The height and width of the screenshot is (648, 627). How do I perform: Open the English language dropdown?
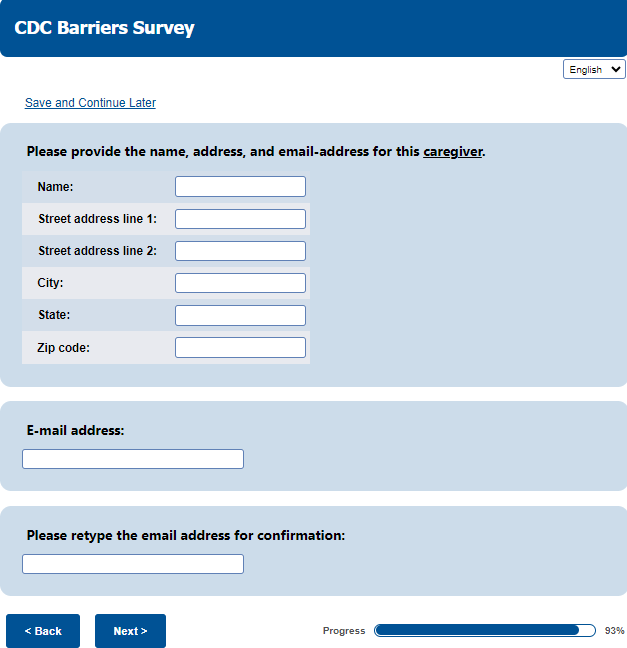594,69
